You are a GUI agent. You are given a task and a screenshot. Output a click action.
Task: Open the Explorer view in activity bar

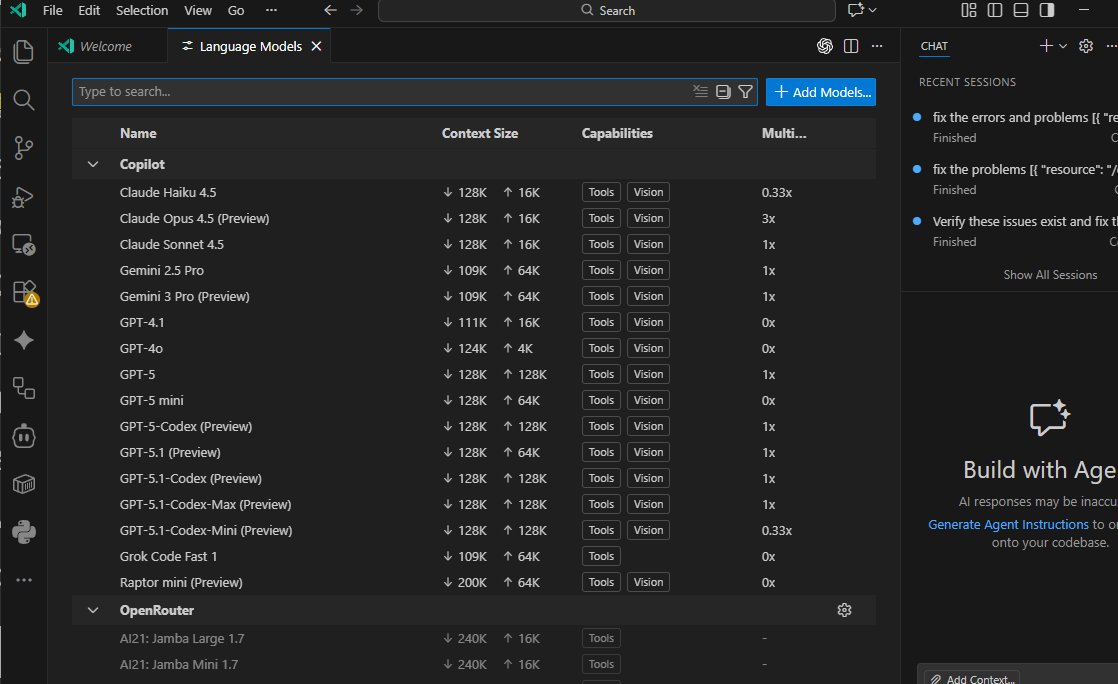24,51
